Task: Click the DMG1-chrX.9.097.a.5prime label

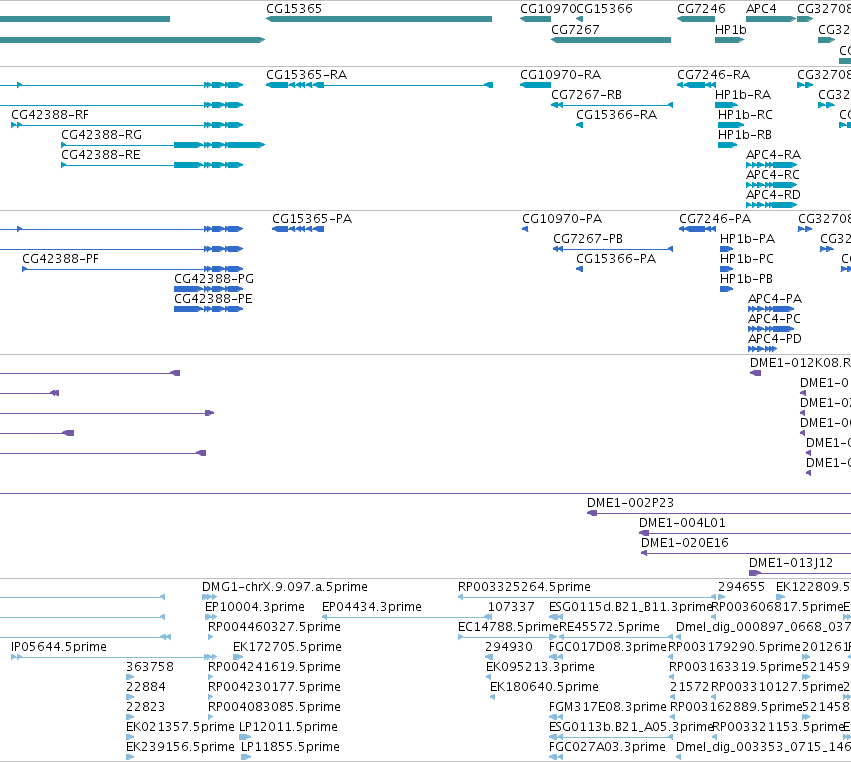Action: point(284,587)
